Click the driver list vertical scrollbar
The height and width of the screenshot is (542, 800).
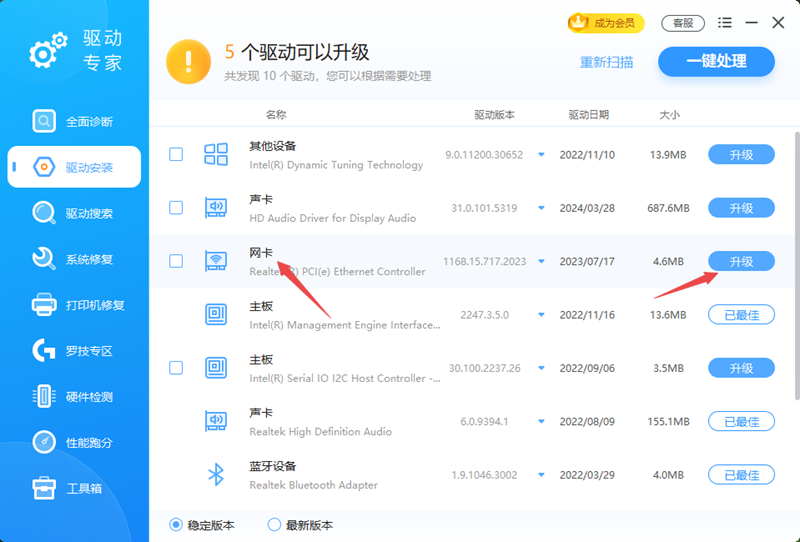click(797, 265)
